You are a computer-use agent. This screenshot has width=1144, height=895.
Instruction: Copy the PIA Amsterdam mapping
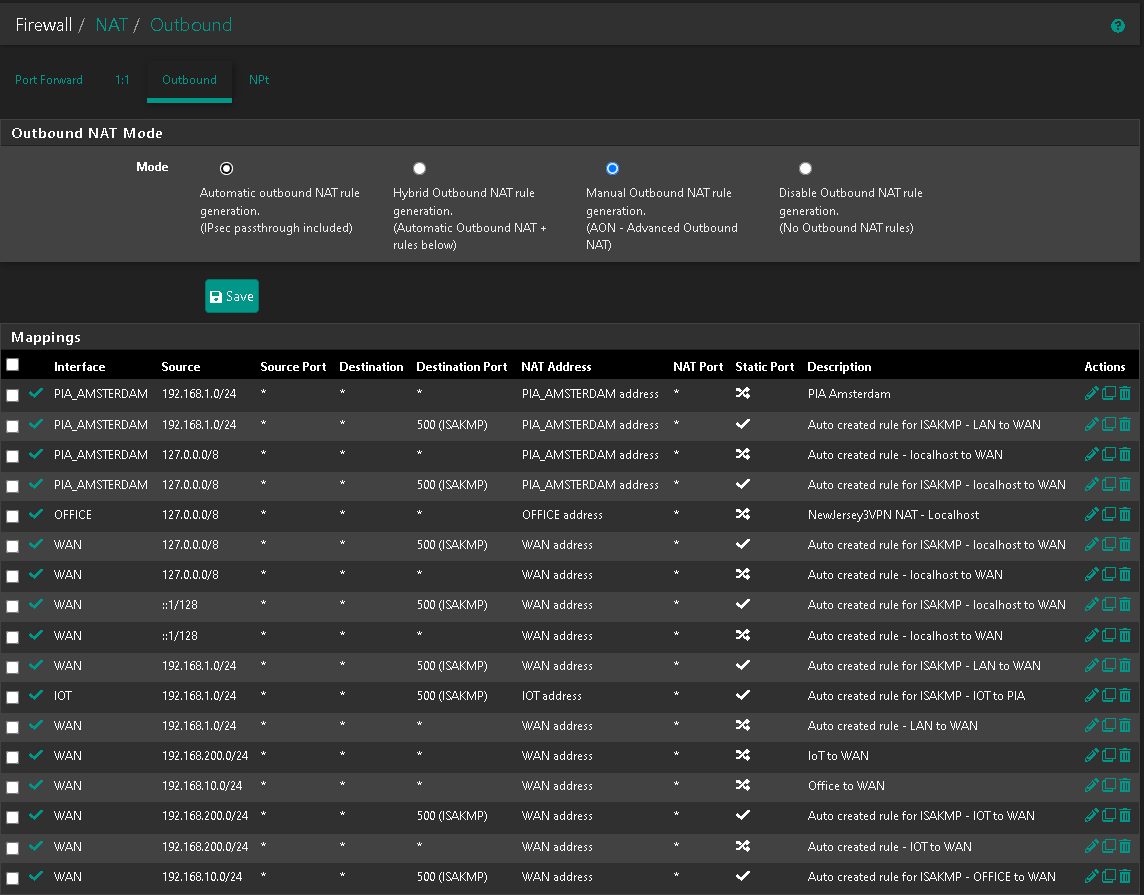pyautogui.click(x=1108, y=393)
